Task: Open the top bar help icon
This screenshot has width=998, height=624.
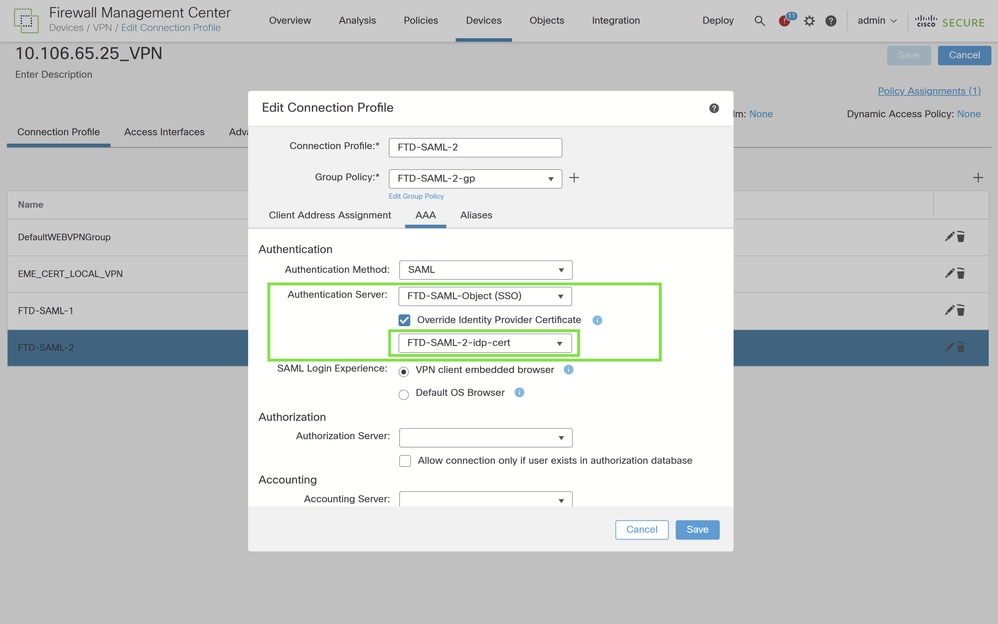Action: tap(831, 21)
